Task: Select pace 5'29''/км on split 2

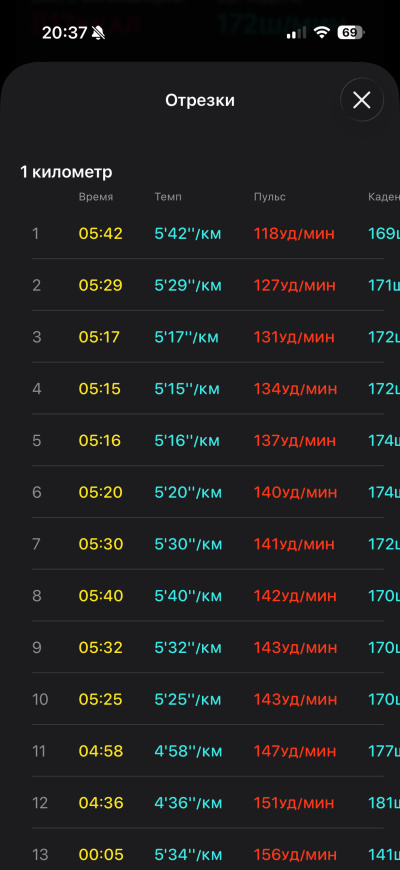Action: [188, 285]
